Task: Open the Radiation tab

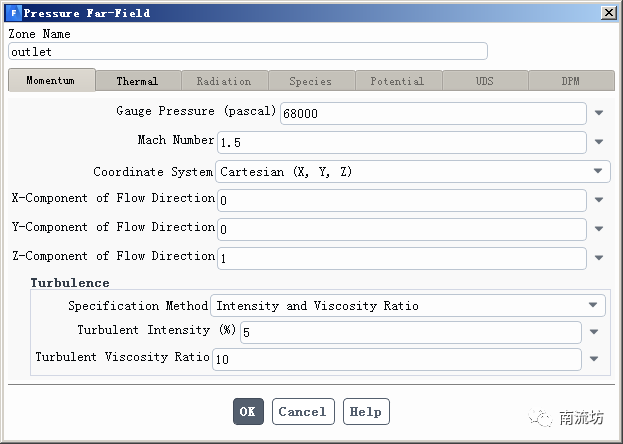Action: point(223,81)
